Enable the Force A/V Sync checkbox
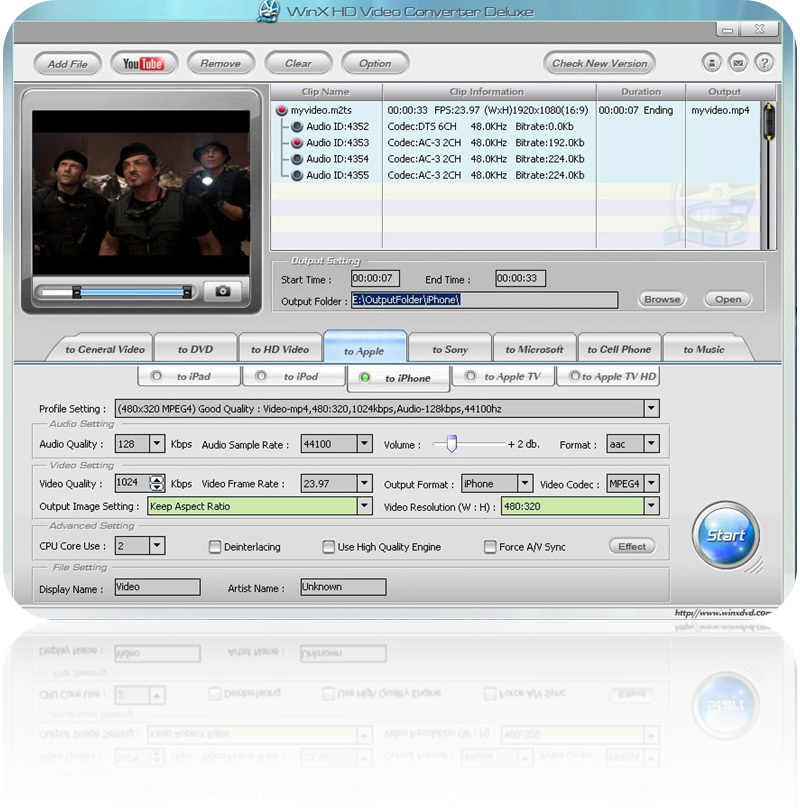The width and height of the screenshot is (800, 811). pyautogui.click(x=490, y=547)
